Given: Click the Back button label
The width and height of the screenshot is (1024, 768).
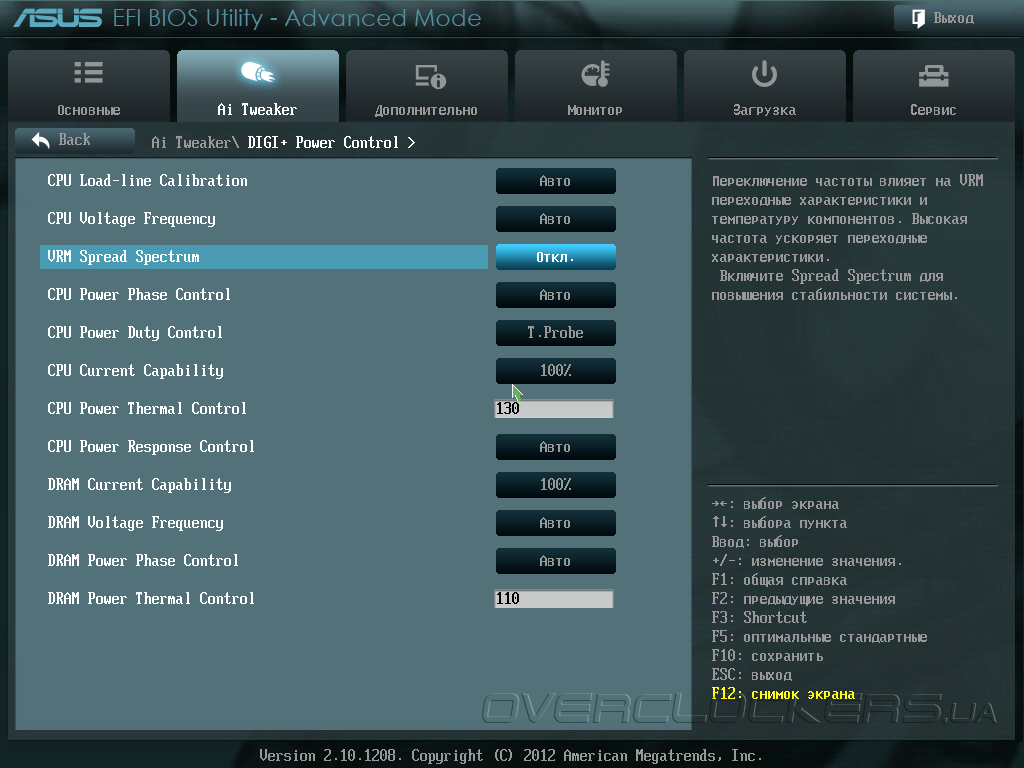Looking at the screenshot, I should tap(74, 140).
